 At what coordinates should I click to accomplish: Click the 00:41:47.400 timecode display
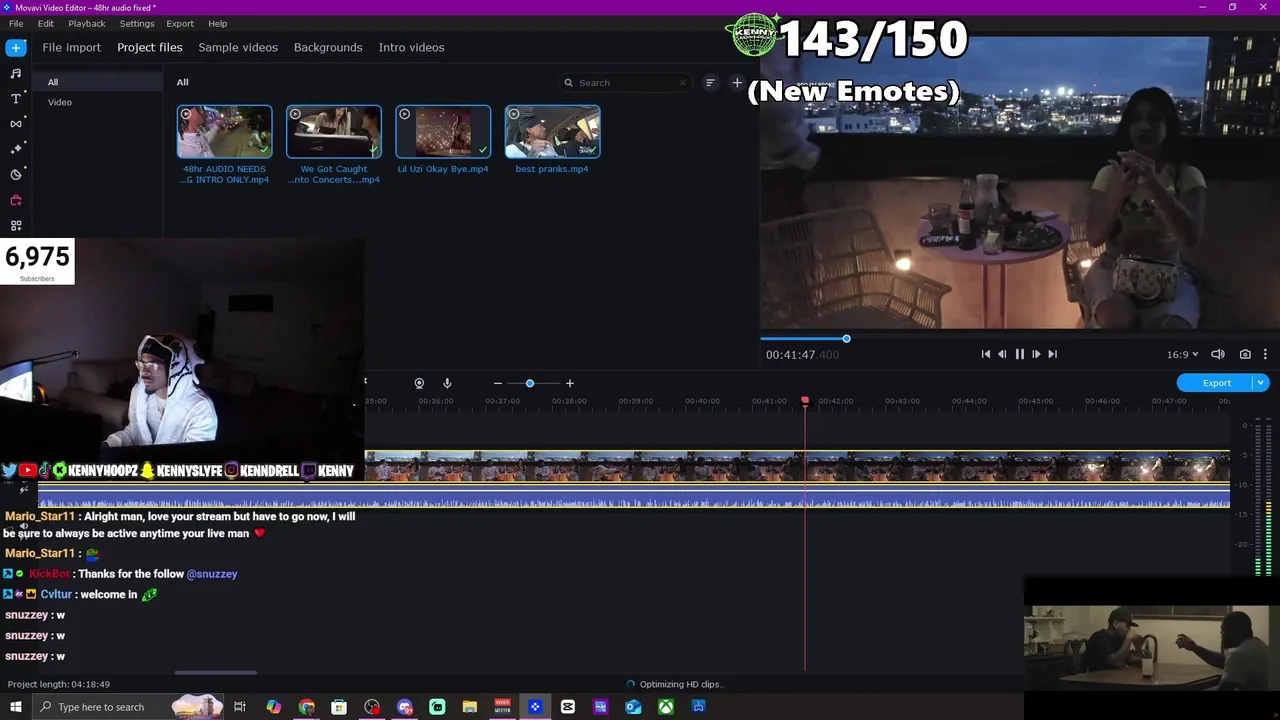(802, 354)
